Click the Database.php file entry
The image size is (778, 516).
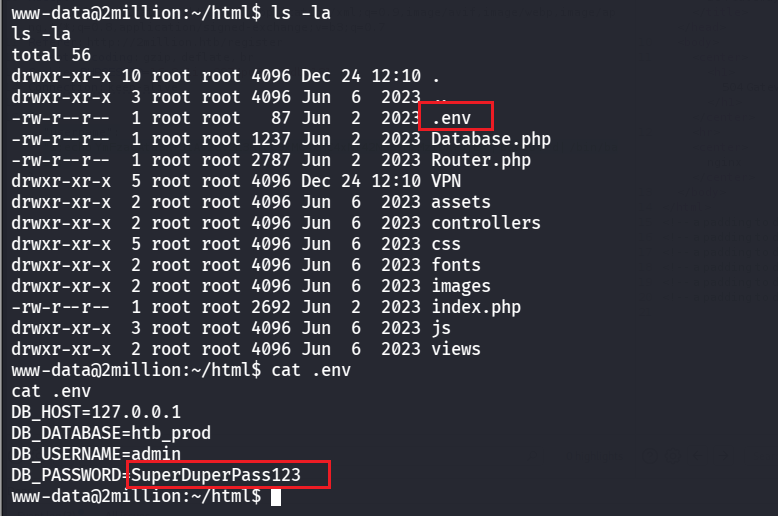click(x=491, y=139)
